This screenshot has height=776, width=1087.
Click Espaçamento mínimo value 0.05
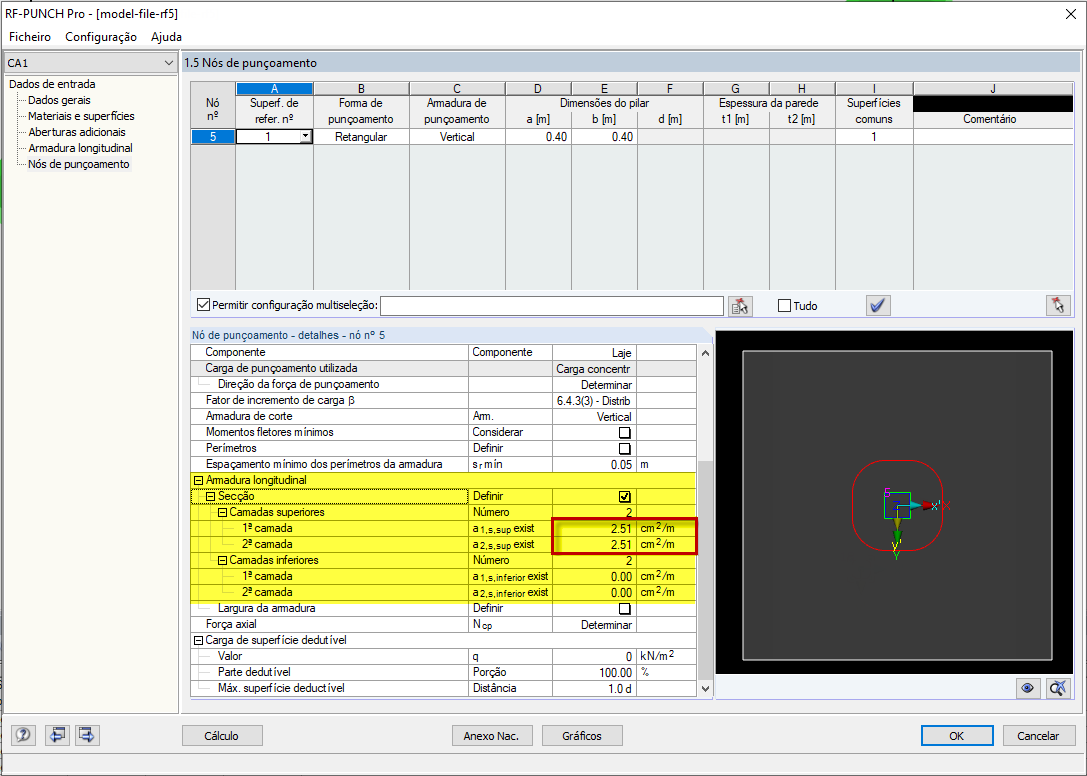click(x=595, y=465)
